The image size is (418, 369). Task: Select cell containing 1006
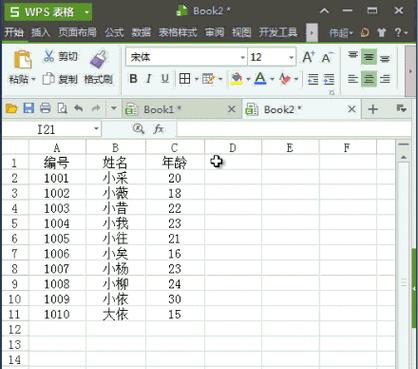click(57, 254)
